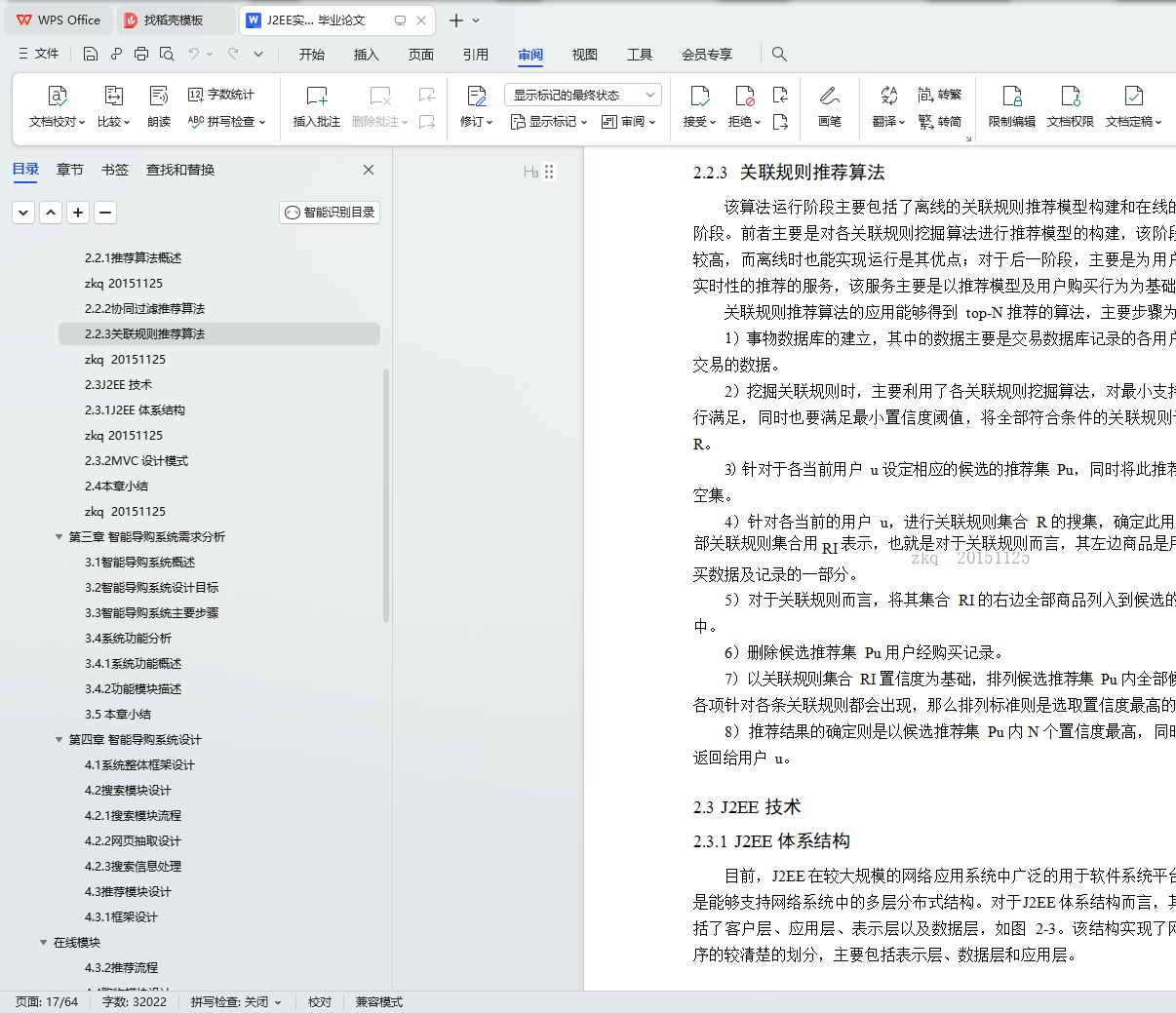Go to next change icon beside 拒绝
Viewport: 1176px width, 1013px height.
click(x=780, y=122)
